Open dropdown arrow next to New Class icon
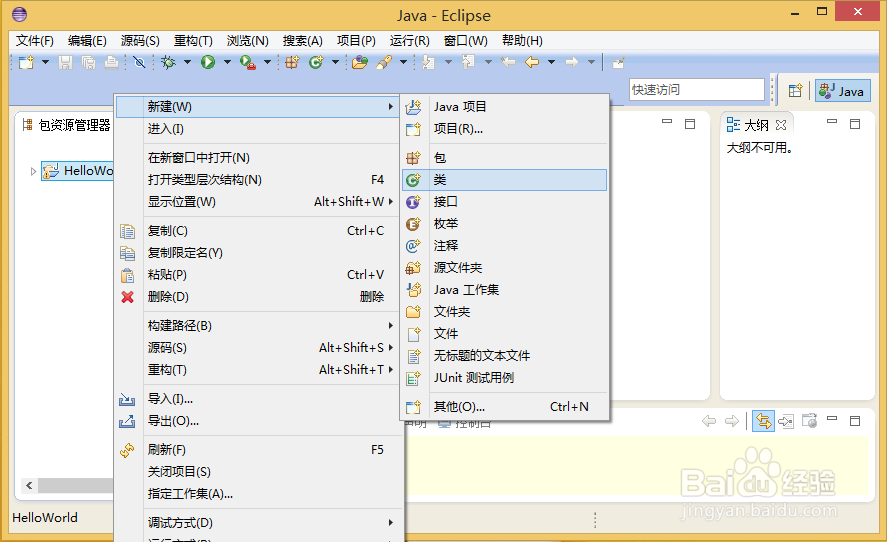This screenshot has height=542, width=887. [x=335, y=62]
